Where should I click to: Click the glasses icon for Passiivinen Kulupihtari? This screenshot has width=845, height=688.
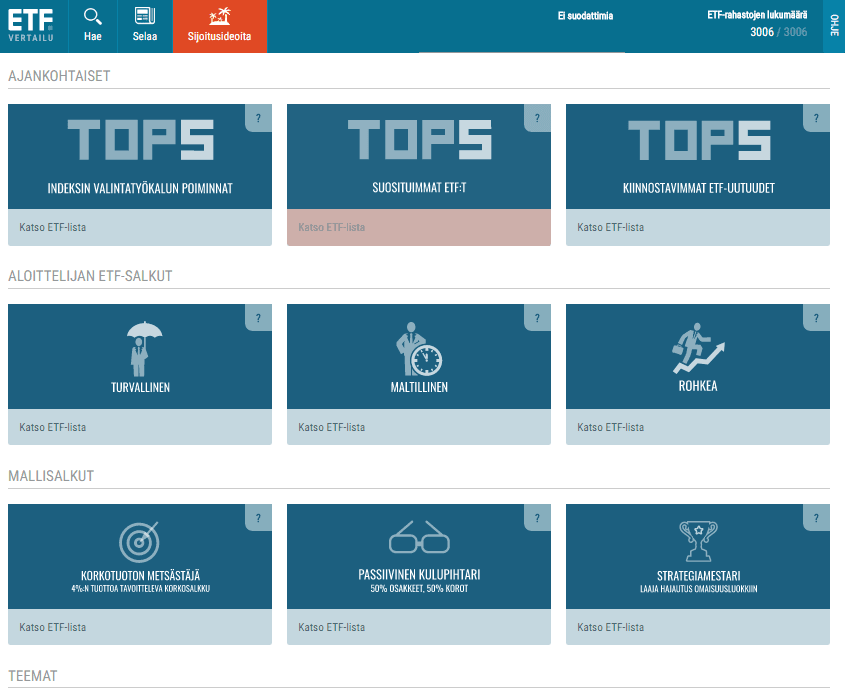coord(419,538)
